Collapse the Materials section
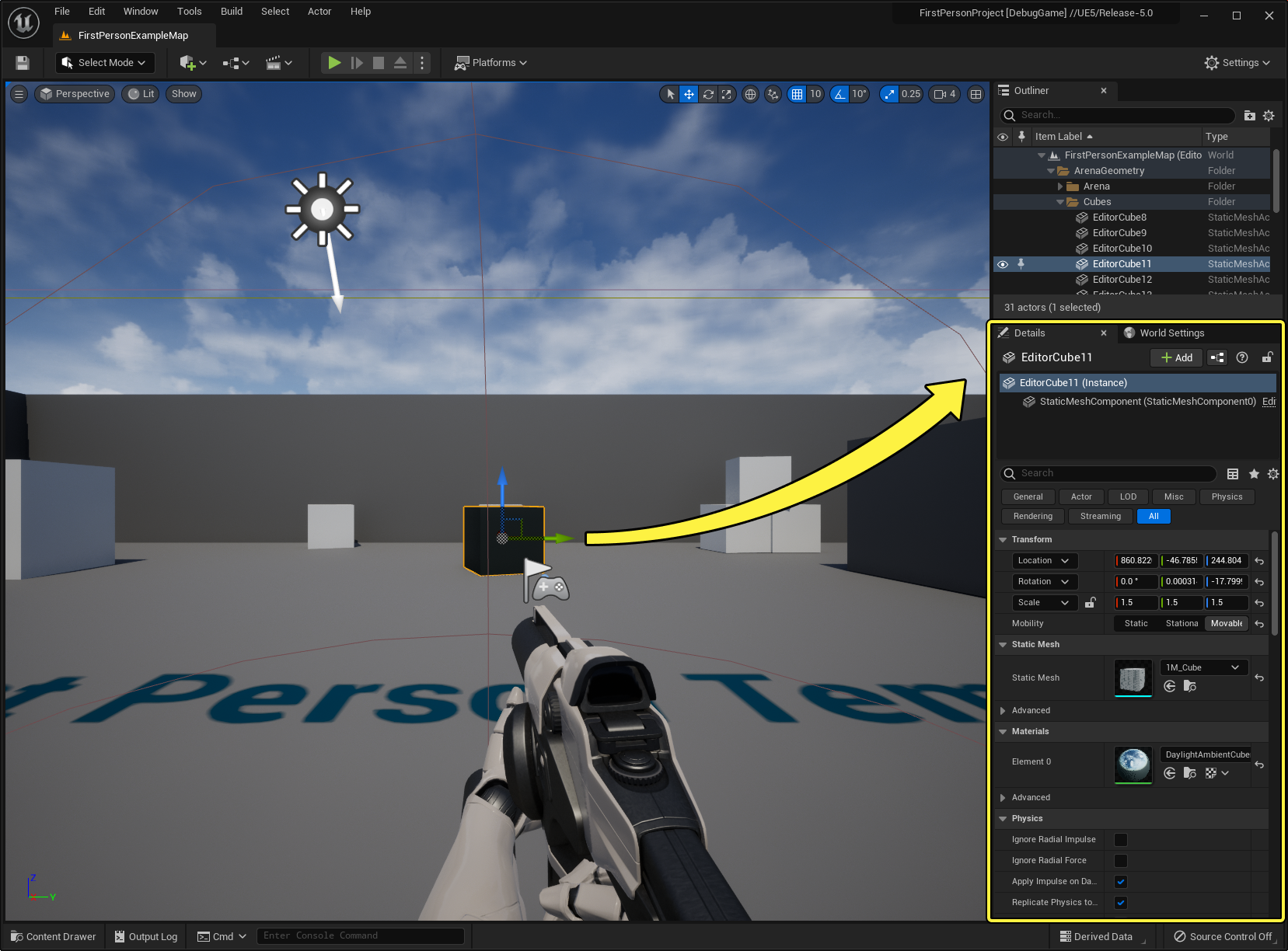Viewport: 1288px width, 951px height. [x=1003, y=732]
